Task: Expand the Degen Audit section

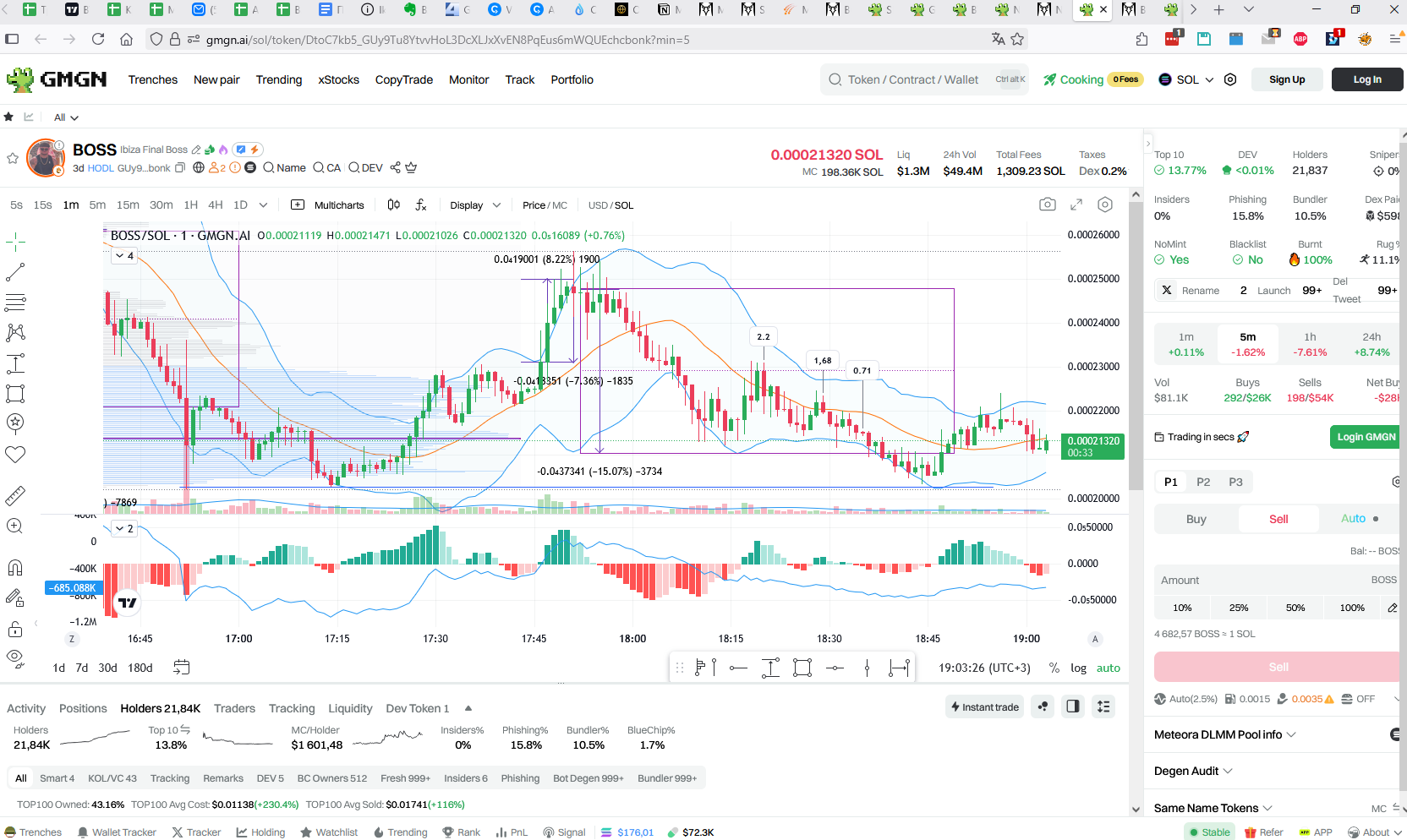Action: [x=1193, y=771]
